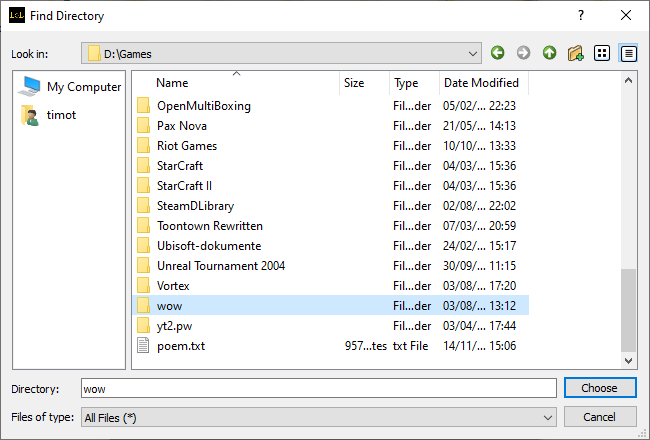650x440 pixels.
Task: Click the Fil...der type cell of Vortex
Action: click(x=412, y=286)
